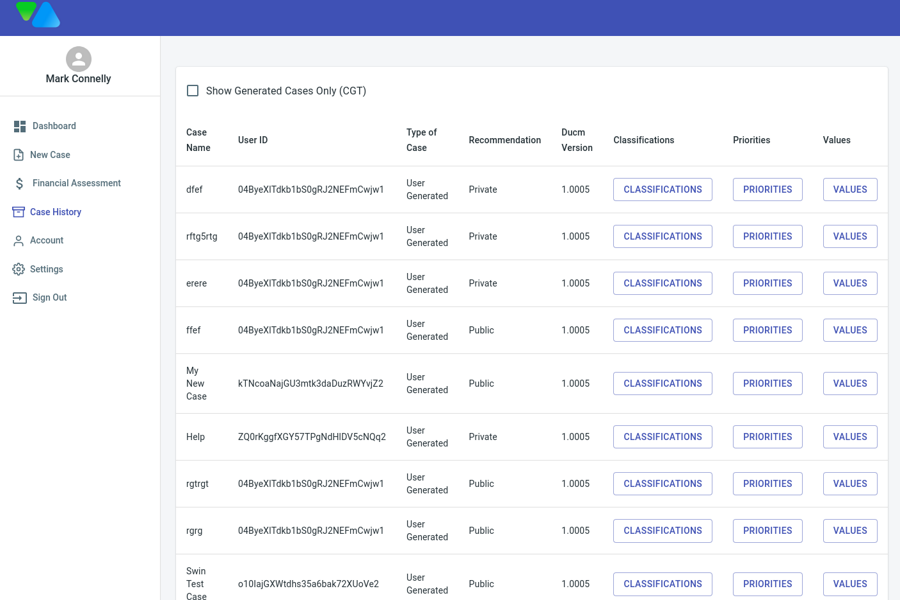Click the Case Name column header
This screenshot has width=900, height=600.
point(198,140)
